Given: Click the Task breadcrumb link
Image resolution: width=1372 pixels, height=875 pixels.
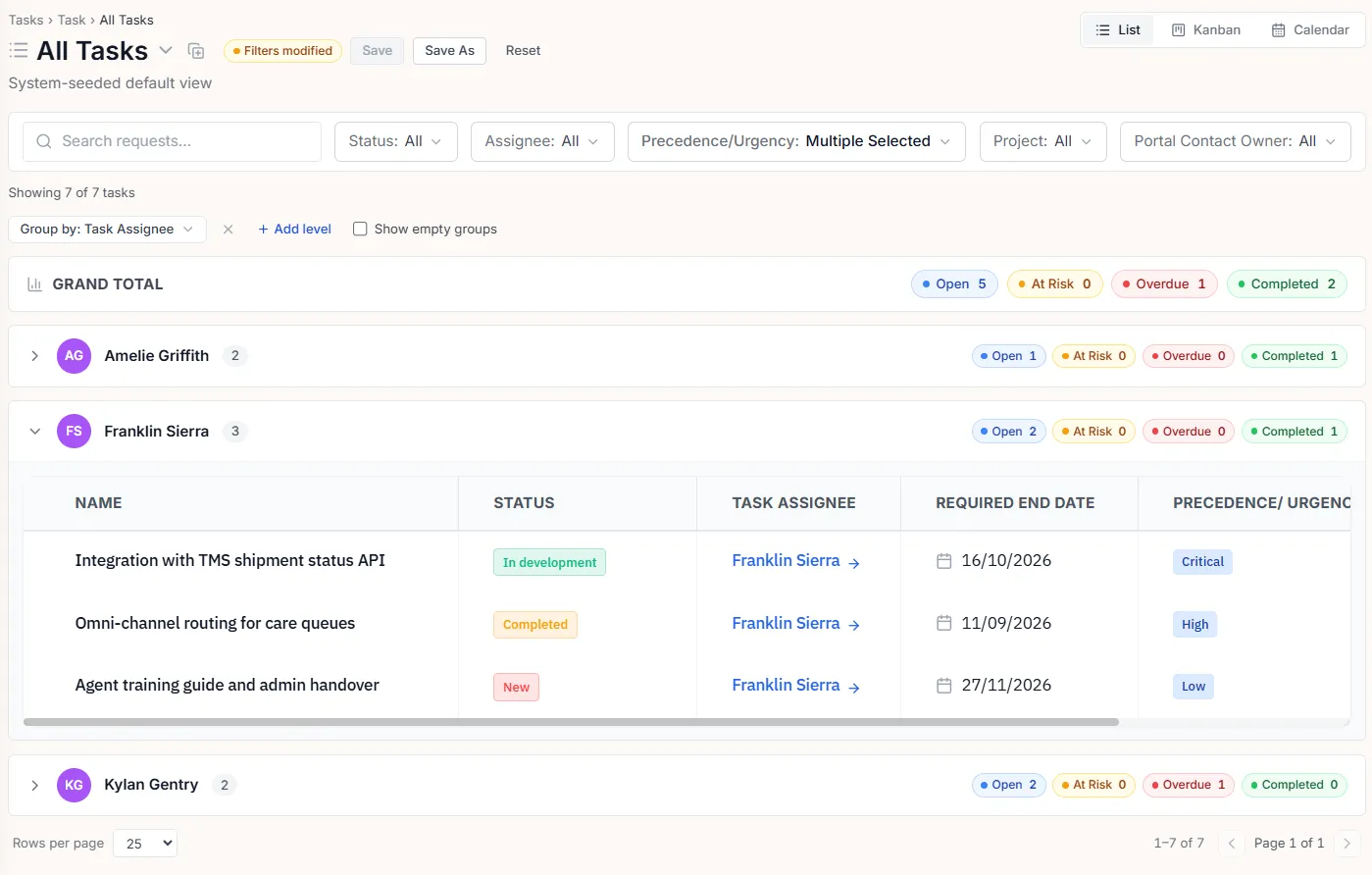Looking at the screenshot, I should coord(72,20).
